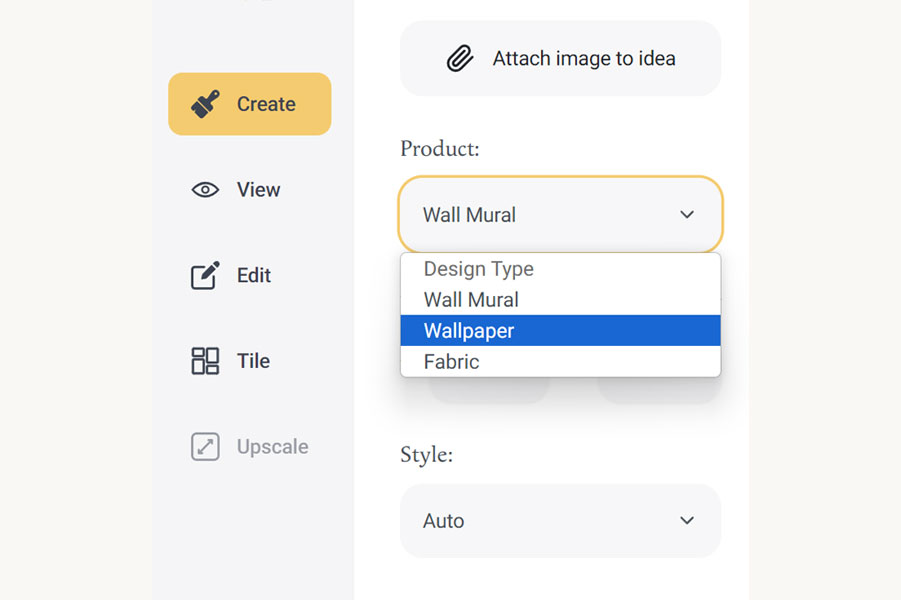The height and width of the screenshot is (600, 901).
Task: Select the Wall Mural list option
Action: [x=560, y=299]
